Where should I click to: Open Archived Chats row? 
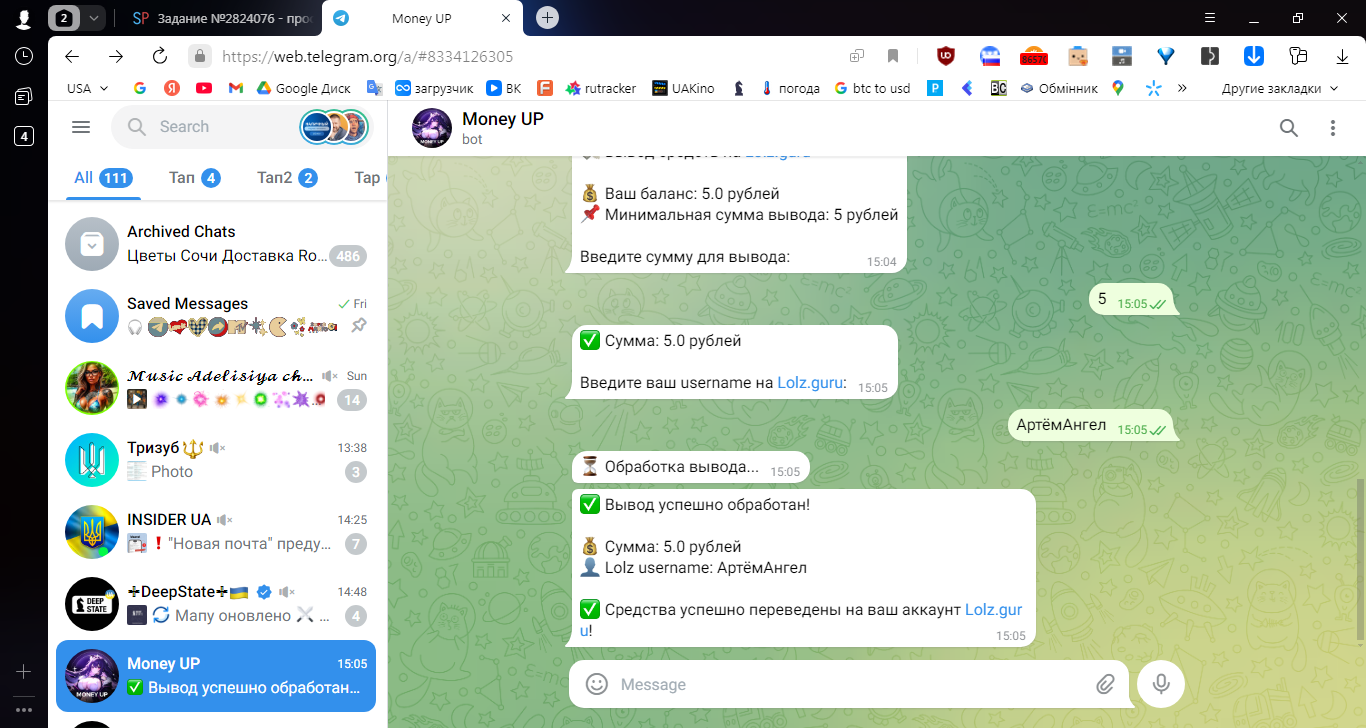216,244
